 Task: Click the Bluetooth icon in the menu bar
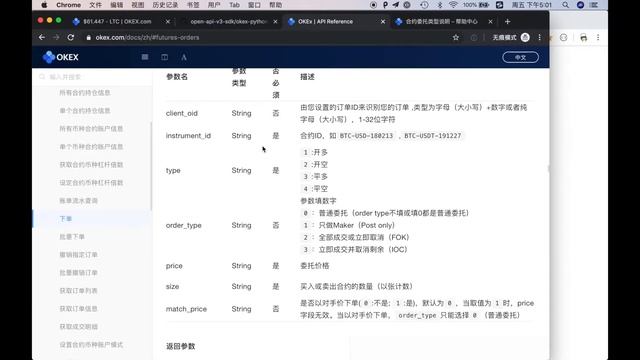point(440,5)
